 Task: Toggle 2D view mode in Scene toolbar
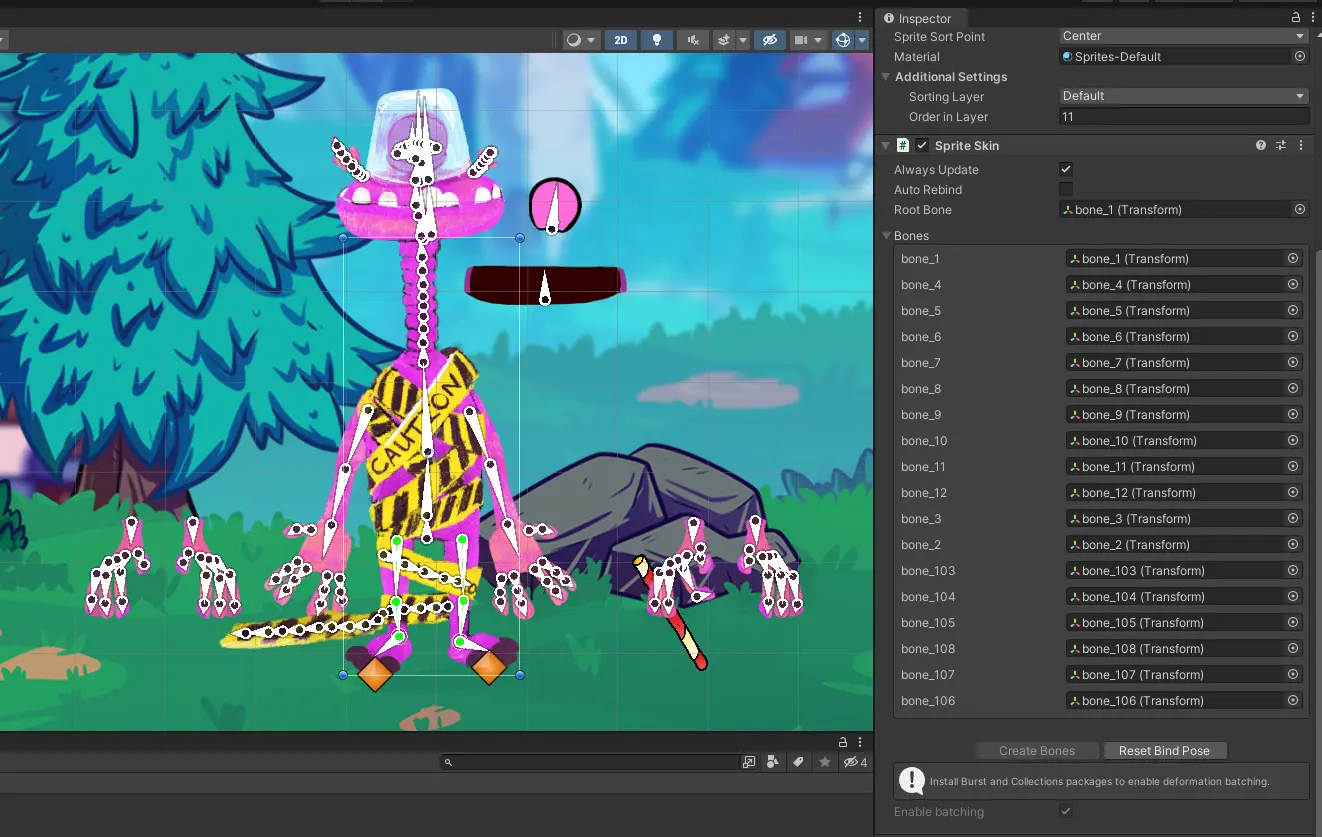tap(621, 40)
